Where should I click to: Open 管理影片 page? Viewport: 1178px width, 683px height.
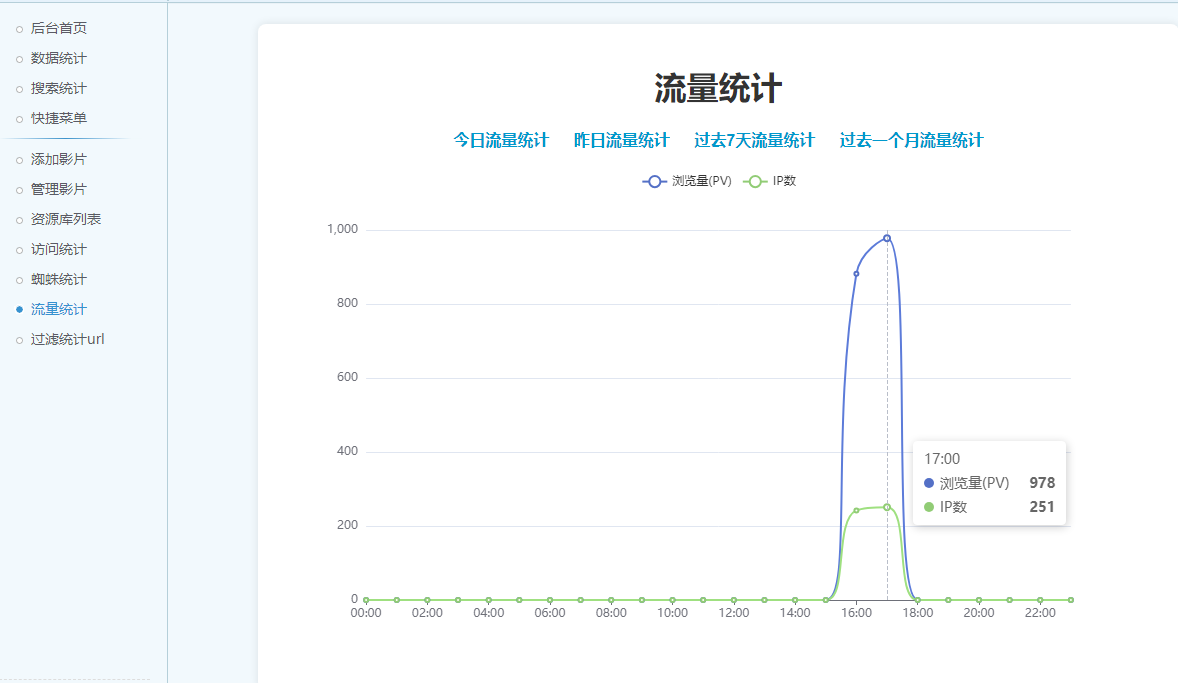coord(58,189)
